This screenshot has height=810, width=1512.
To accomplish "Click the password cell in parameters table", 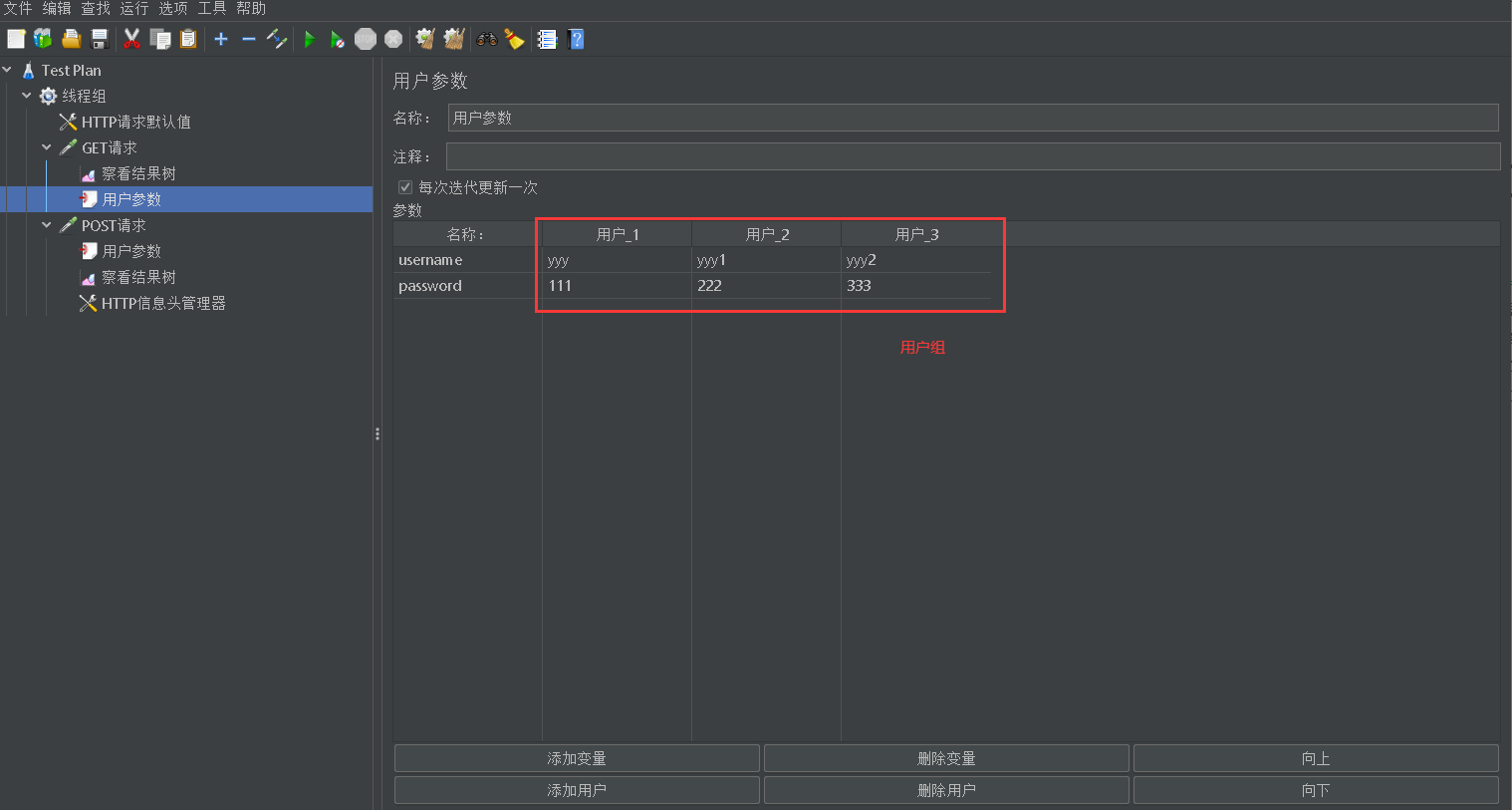I will pos(467,285).
